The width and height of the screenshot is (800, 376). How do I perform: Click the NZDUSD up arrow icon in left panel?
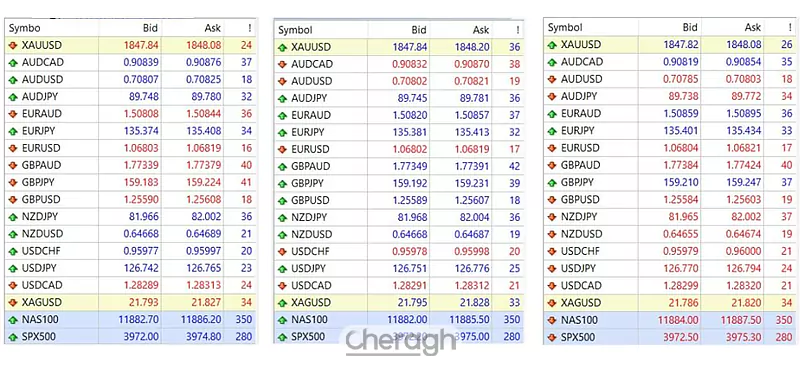pyautogui.click(x=13, y=234)
